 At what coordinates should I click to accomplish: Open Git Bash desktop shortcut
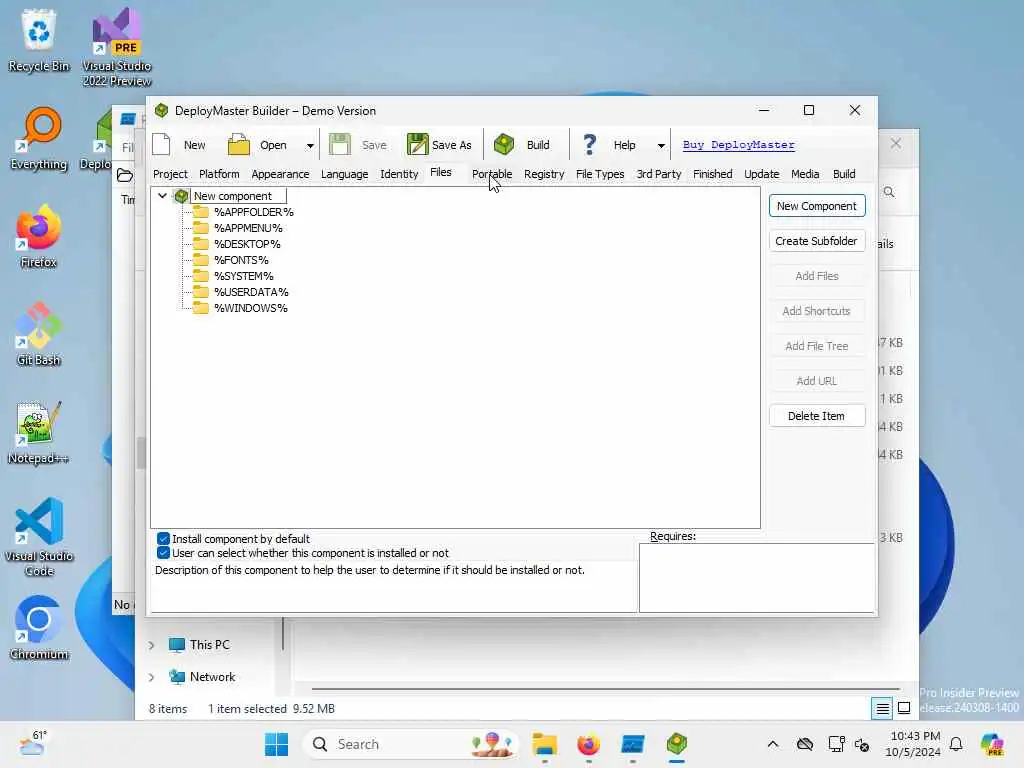39,334
